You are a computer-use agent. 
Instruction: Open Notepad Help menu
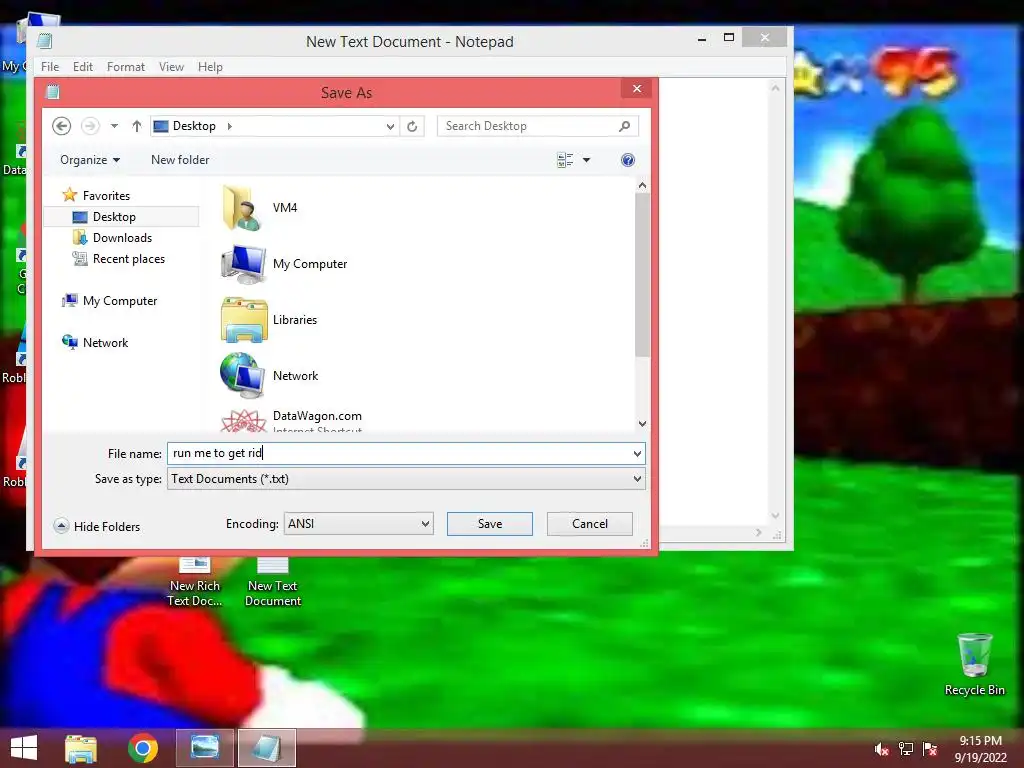210,67
